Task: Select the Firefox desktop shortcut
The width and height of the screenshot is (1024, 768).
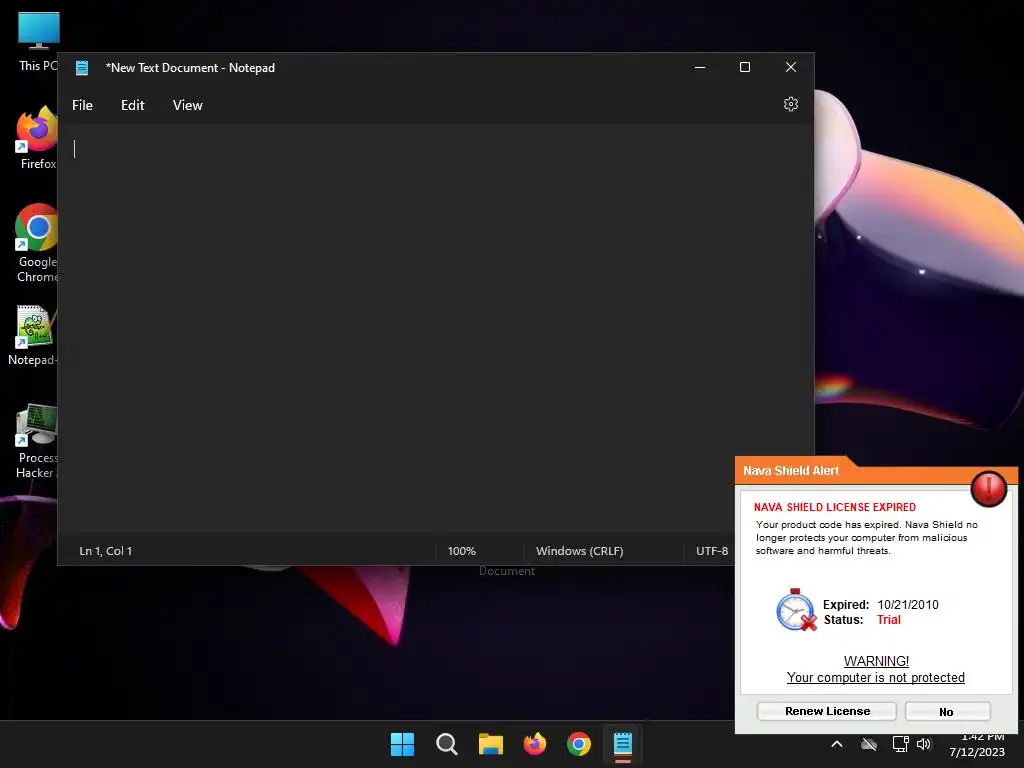Action: pos(37,138)
